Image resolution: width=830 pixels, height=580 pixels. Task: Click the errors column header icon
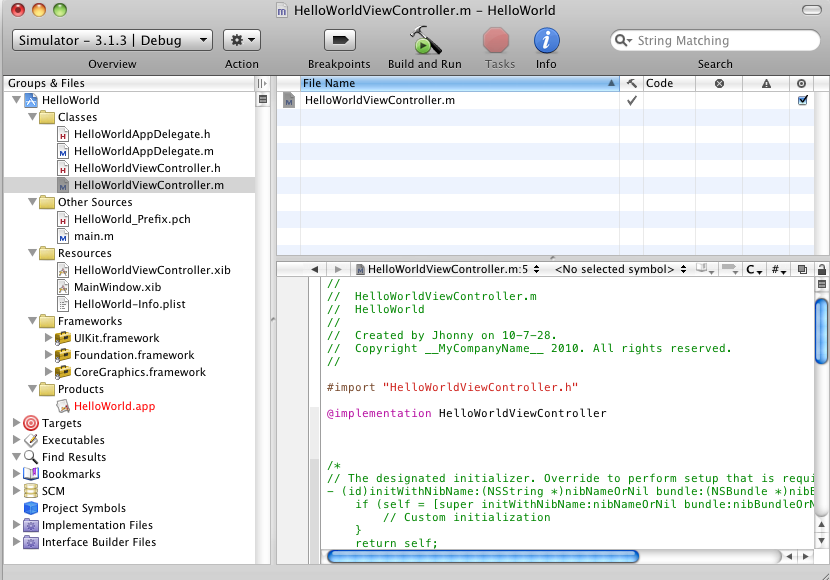pyautogui.click(x=719, y=83)
